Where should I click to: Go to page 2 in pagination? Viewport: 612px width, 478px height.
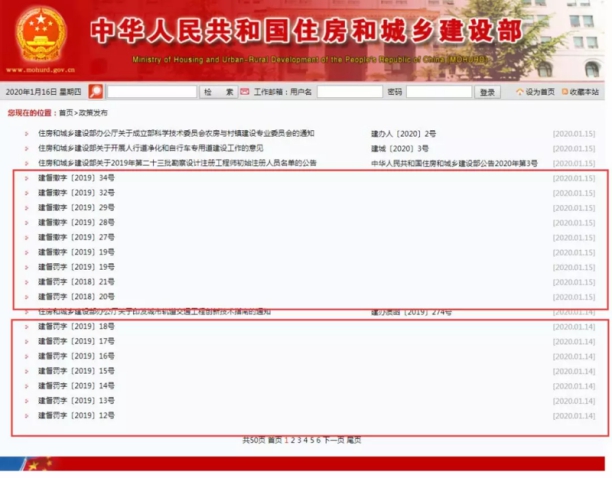click(292, 440)
